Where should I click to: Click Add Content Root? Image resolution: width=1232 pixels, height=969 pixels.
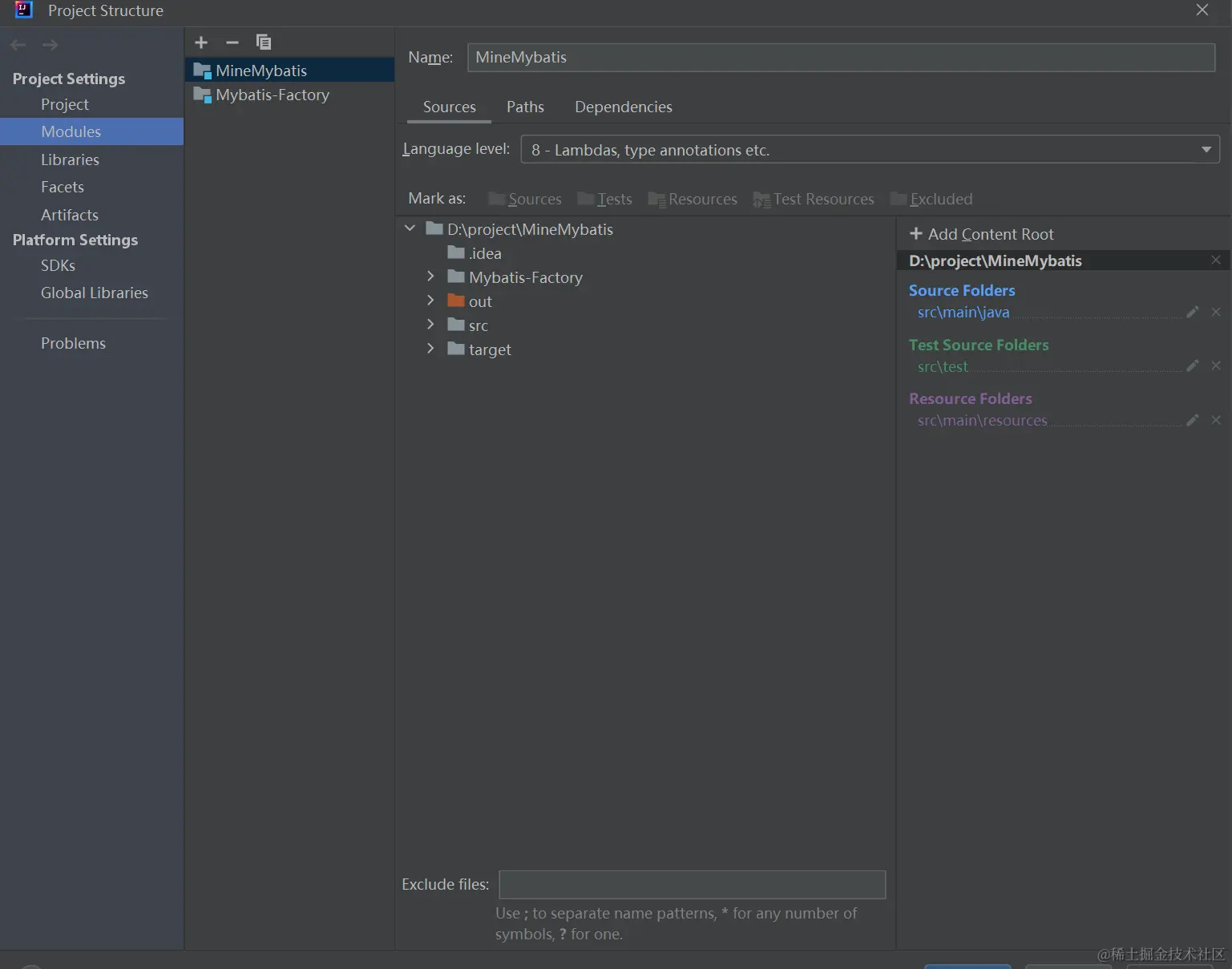(x=981, y=234)
